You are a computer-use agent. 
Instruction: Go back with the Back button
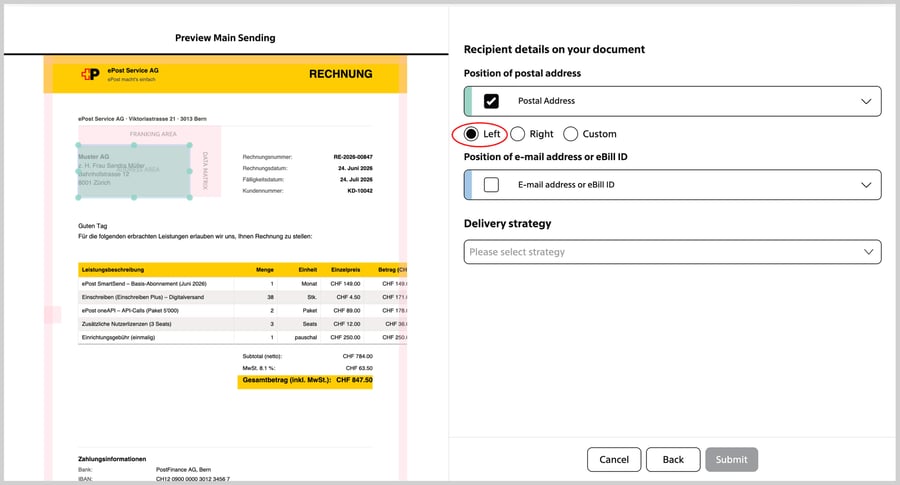pos(673,460)
